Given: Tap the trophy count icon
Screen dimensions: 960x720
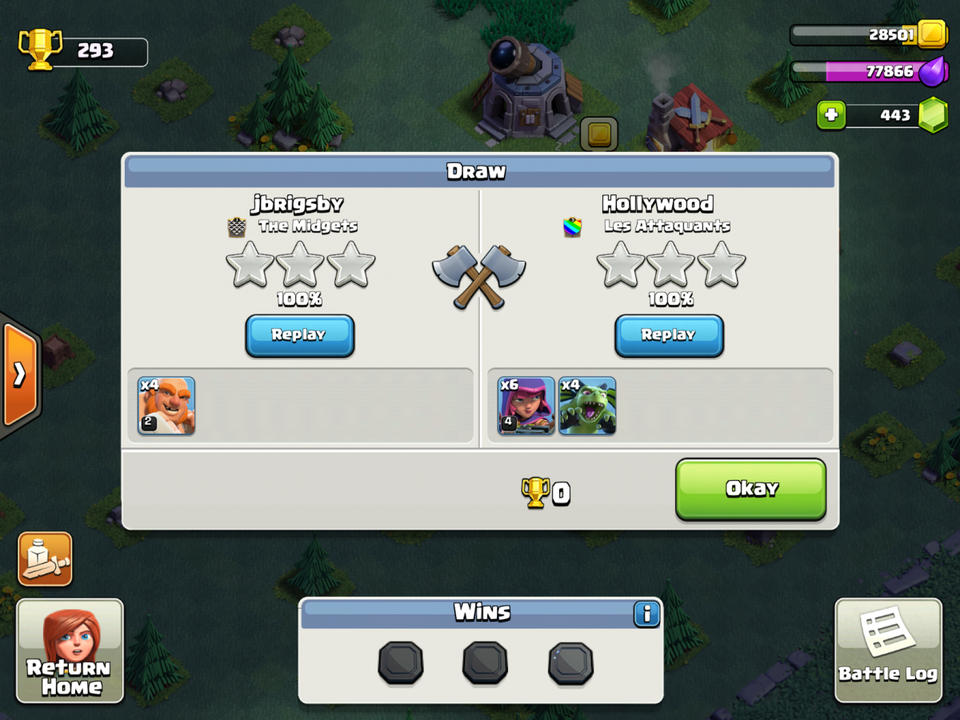Looking at the screenshot, I should [x=40, y=49].
